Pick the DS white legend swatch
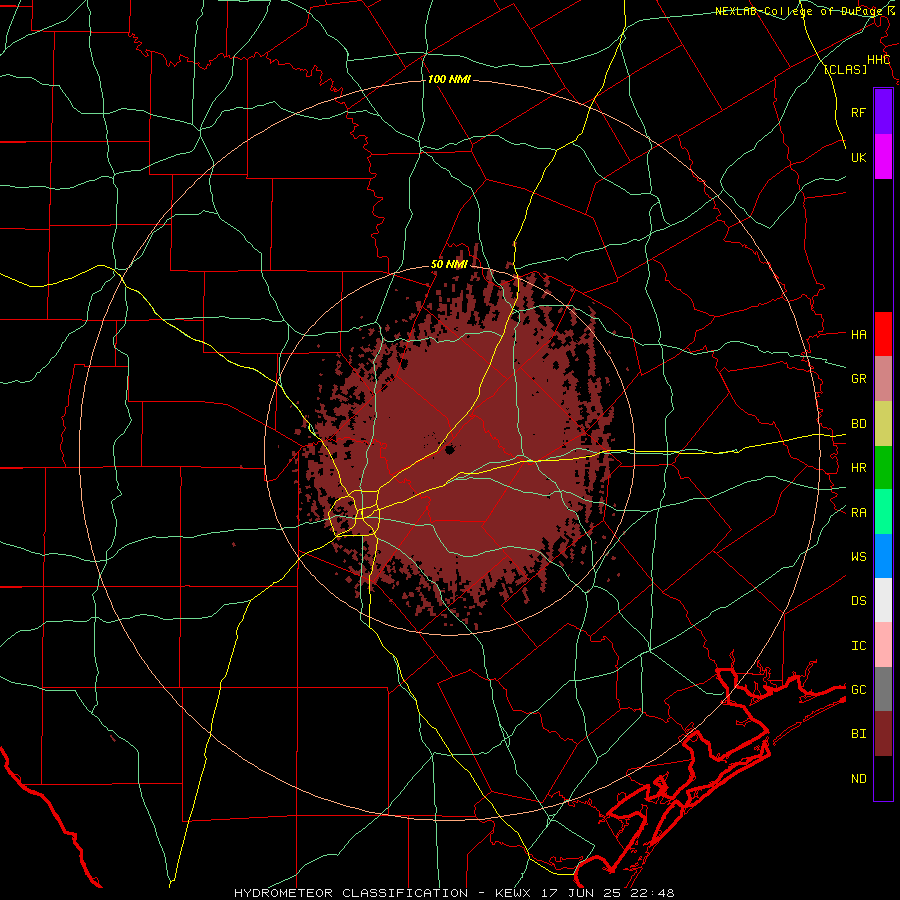This screenshot has height=900, width=900. pyautogui.click(x=883, y=600)
